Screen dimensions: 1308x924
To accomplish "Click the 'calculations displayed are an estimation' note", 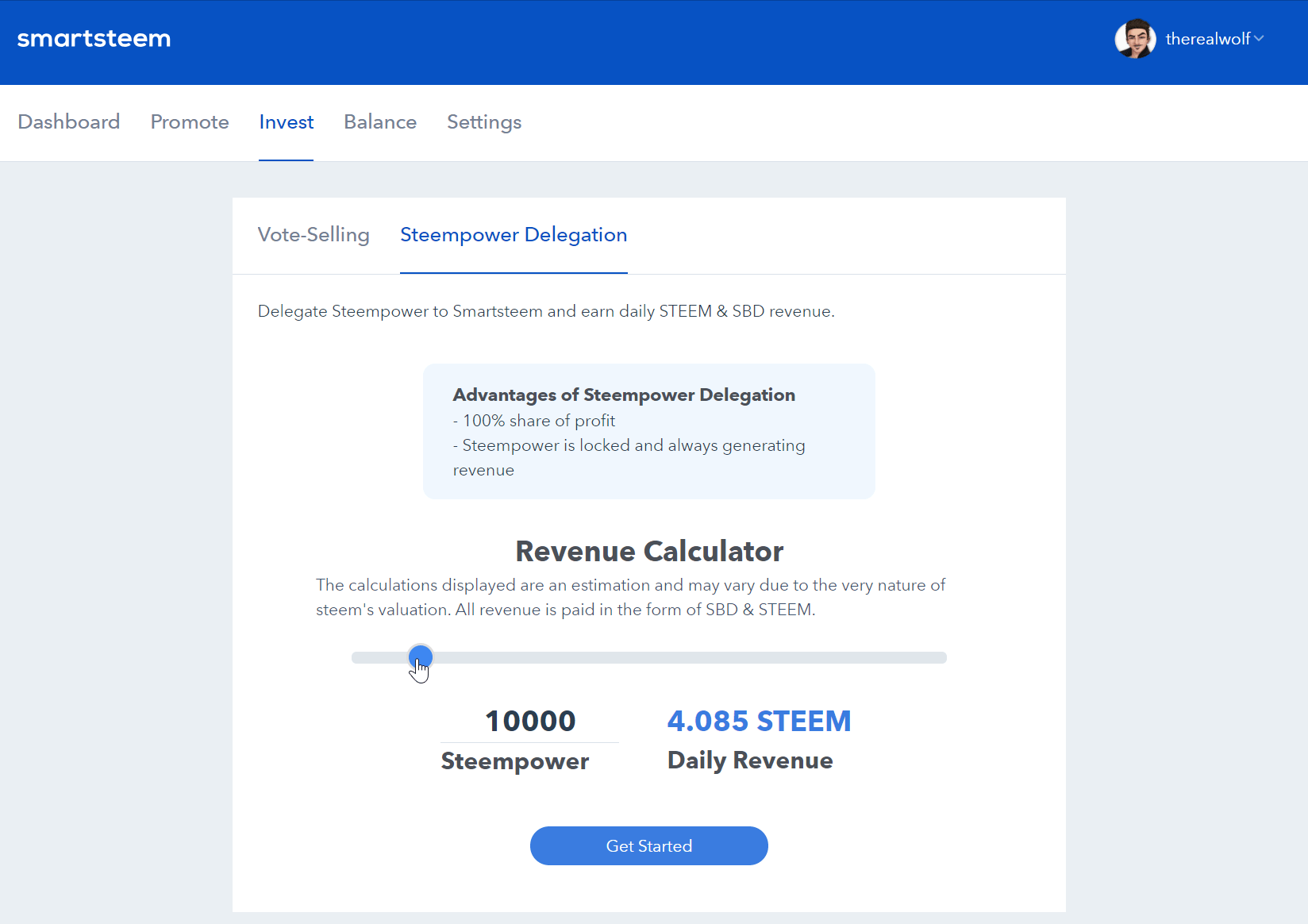I will [x=631, y=597].
